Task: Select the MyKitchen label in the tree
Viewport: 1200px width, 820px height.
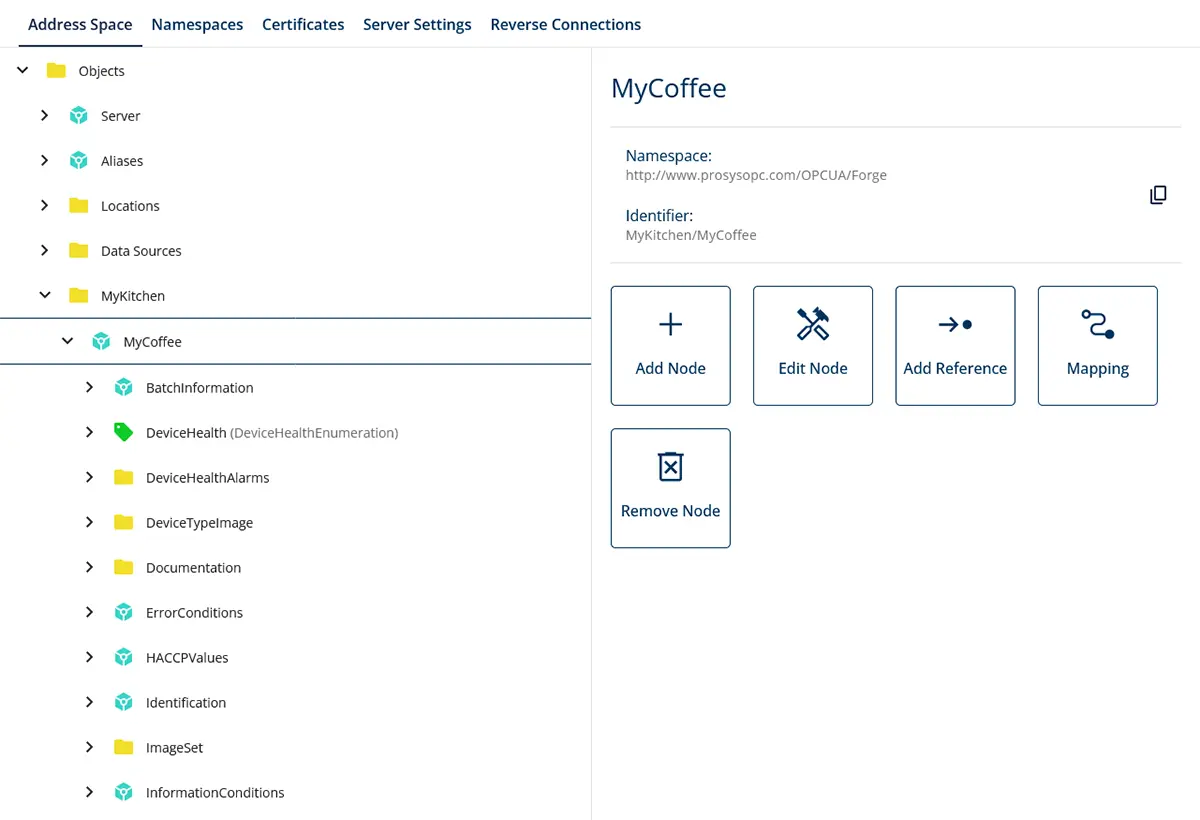Action: (x=133, y=296)
